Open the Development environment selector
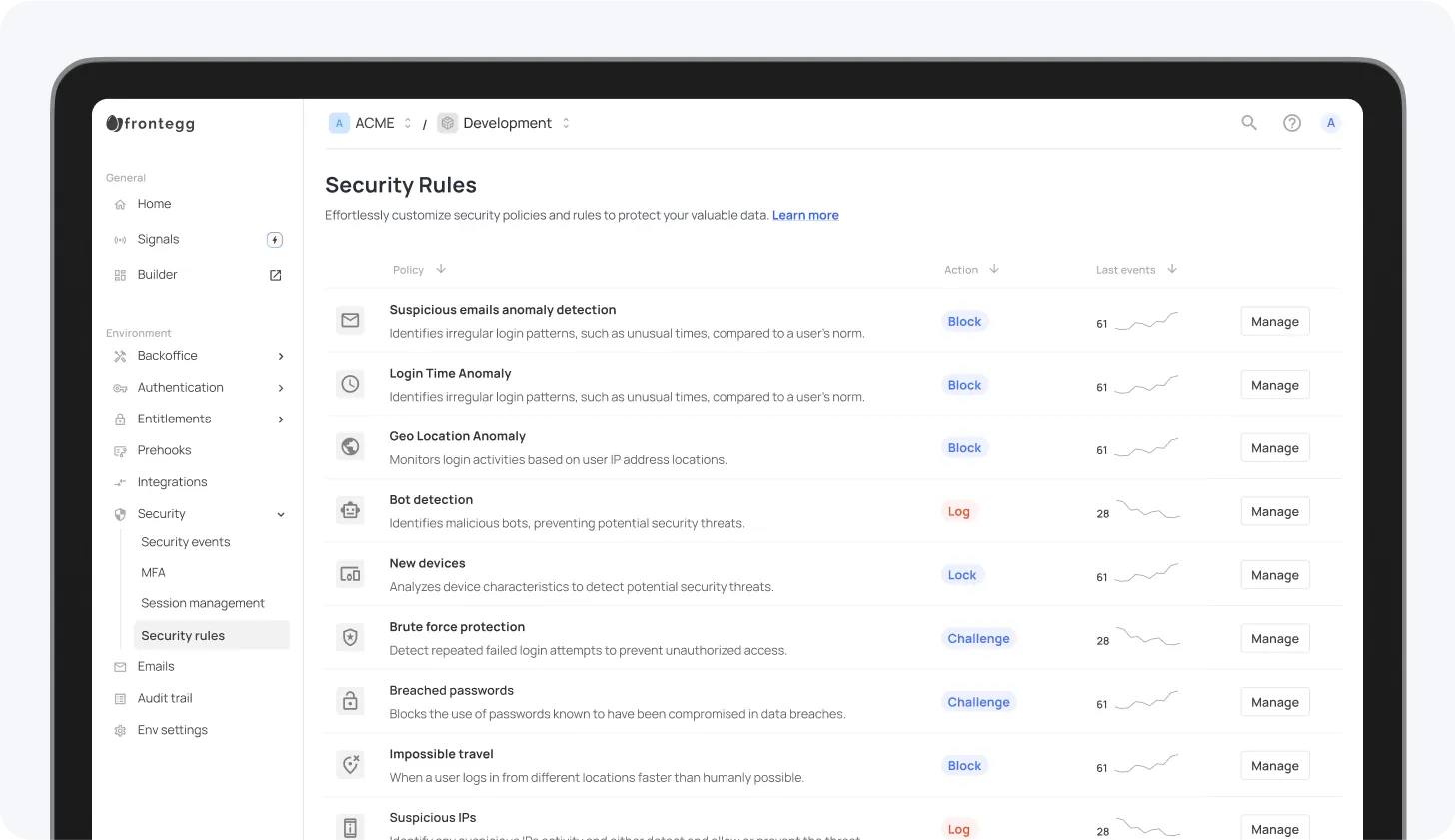The width and height of the screenshot is (1455, 840). pyautogui.click(x=505, y=123)
